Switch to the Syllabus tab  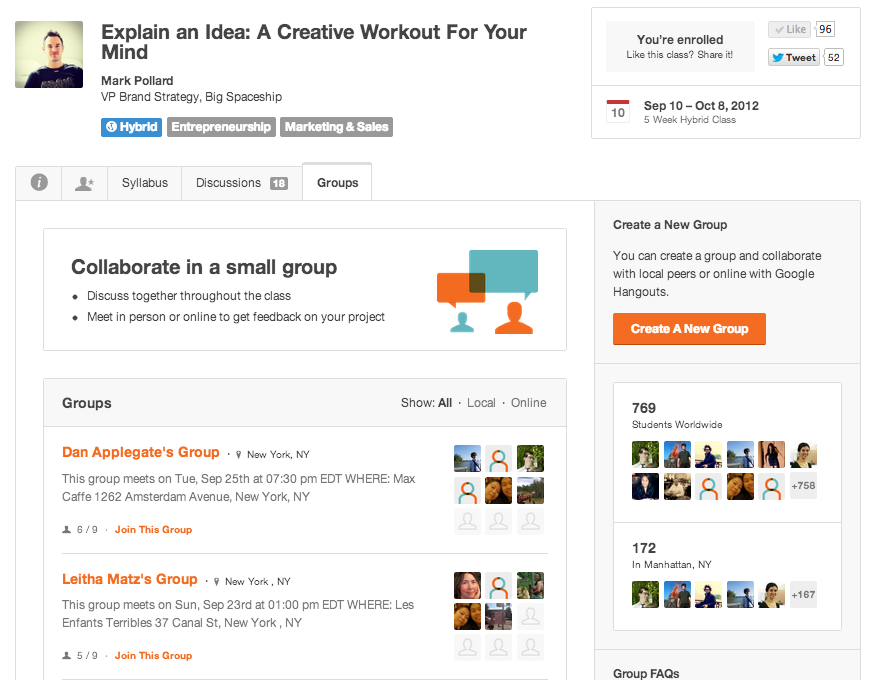(145, 183)
